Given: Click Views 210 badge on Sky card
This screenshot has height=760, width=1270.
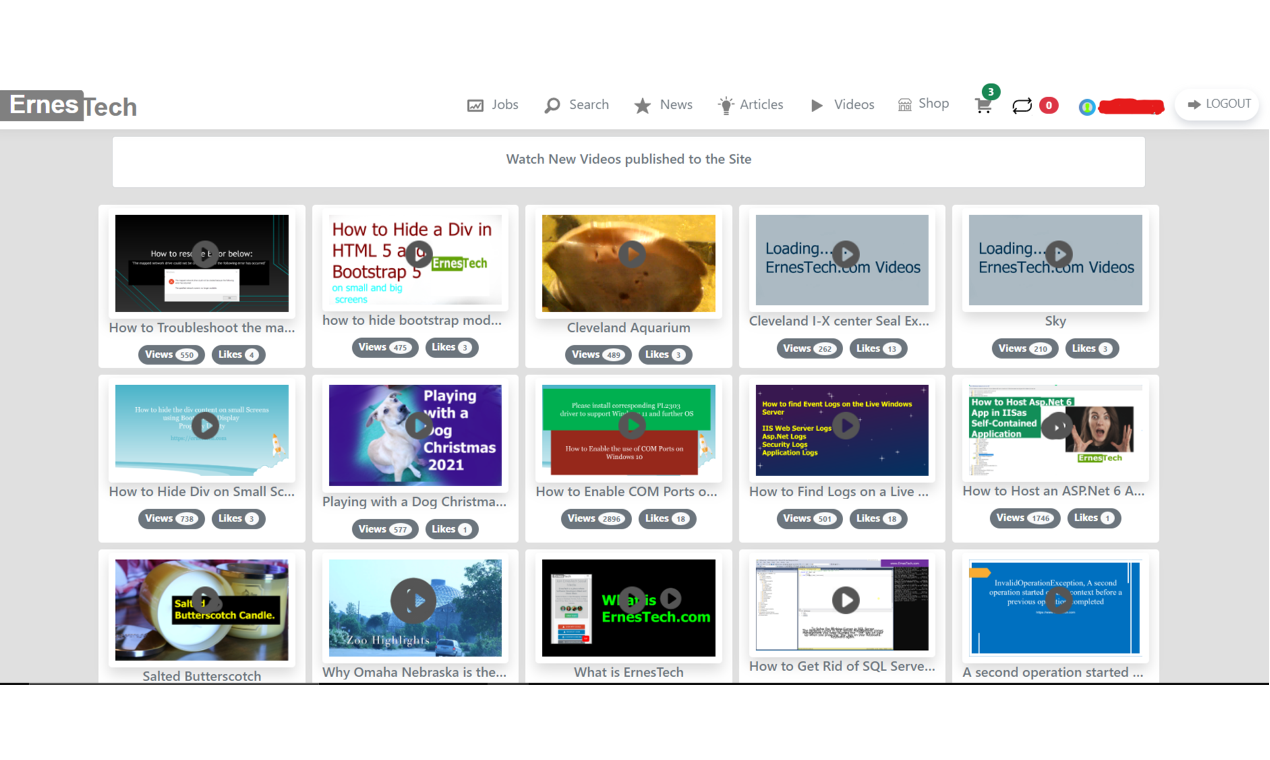Looking at the screenshot, I should point(1025,348).
